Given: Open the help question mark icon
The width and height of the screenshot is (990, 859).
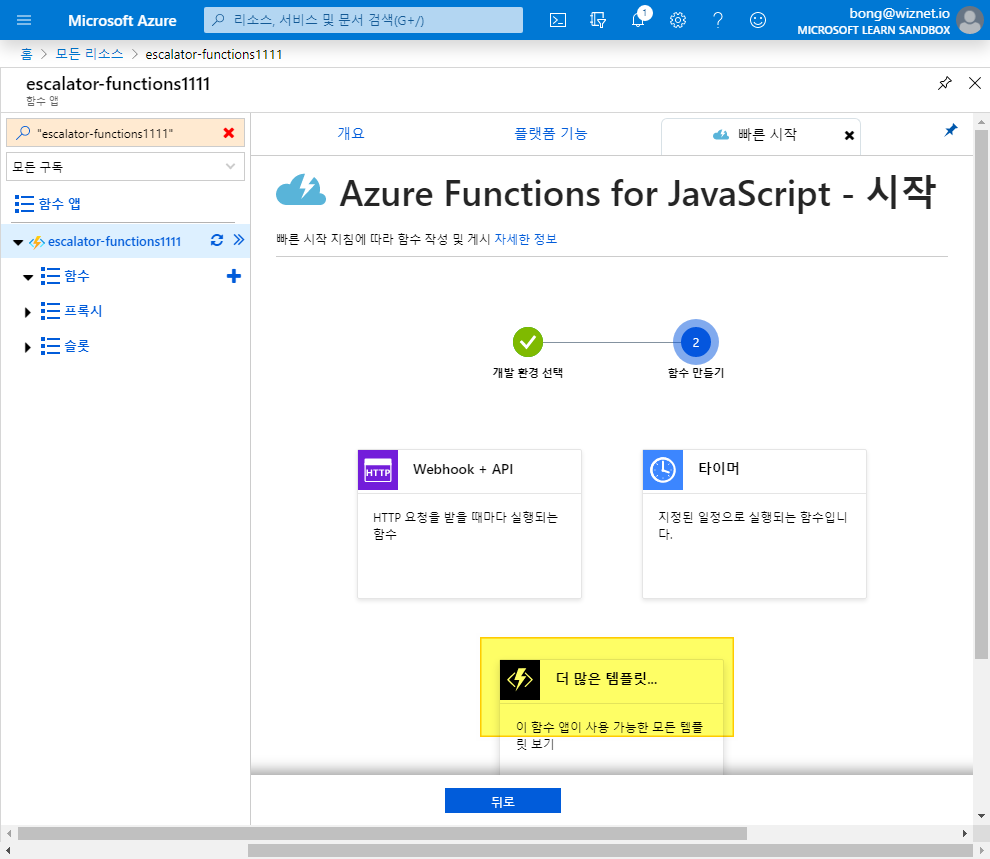Looking at the screenshot, I should click(x=718, y=20).
